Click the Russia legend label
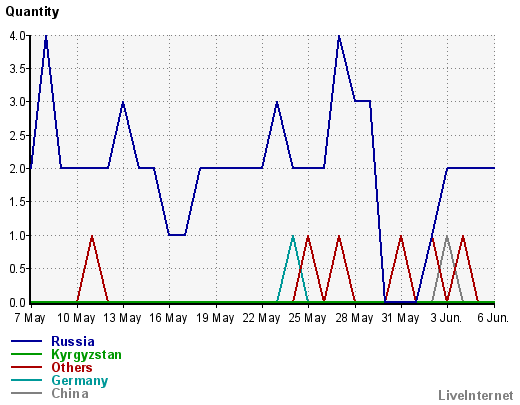Screen dimensions: 520x405 click(x=73, y=341)
